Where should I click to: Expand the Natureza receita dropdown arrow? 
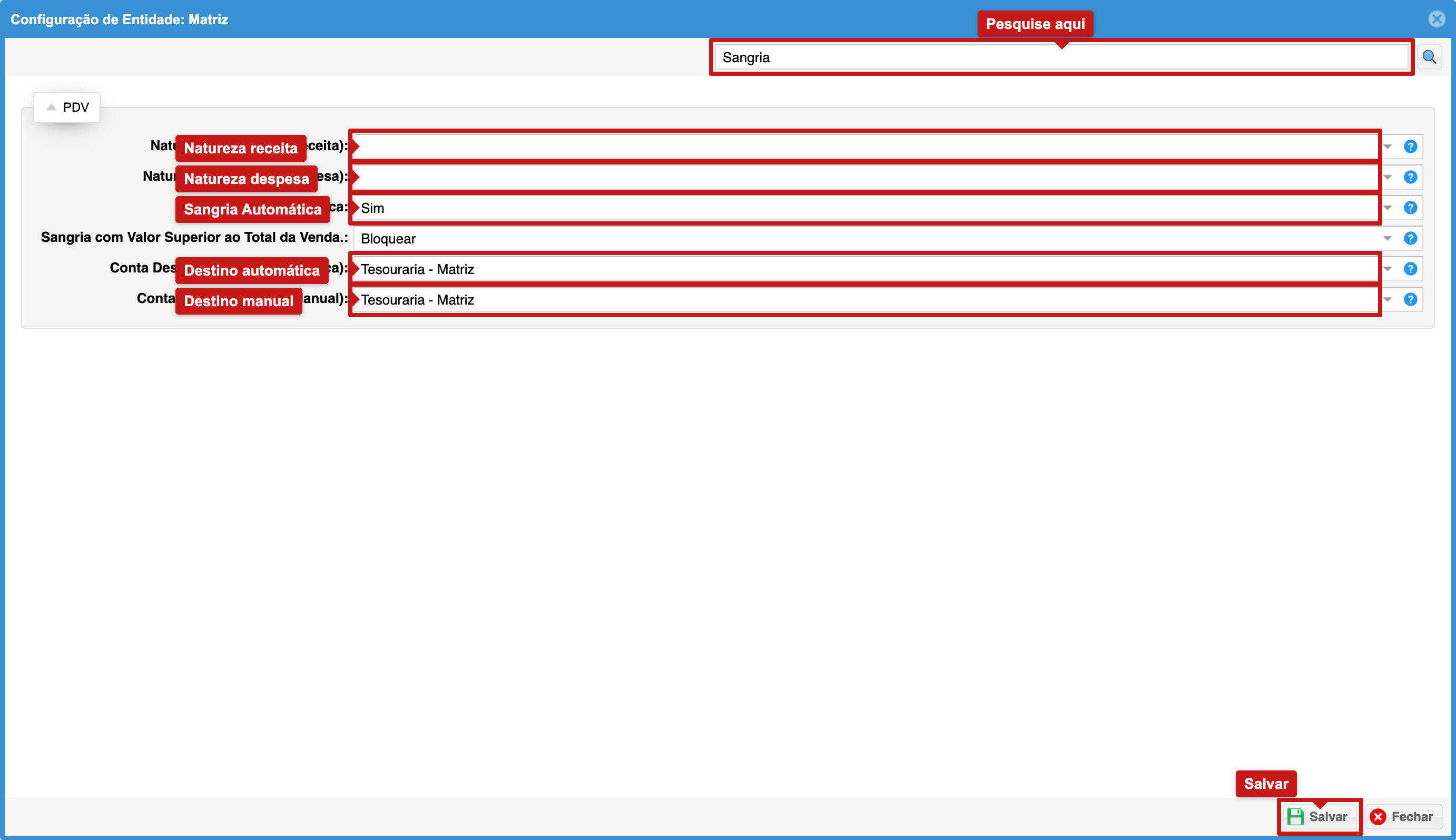[x=1388, y=146]
